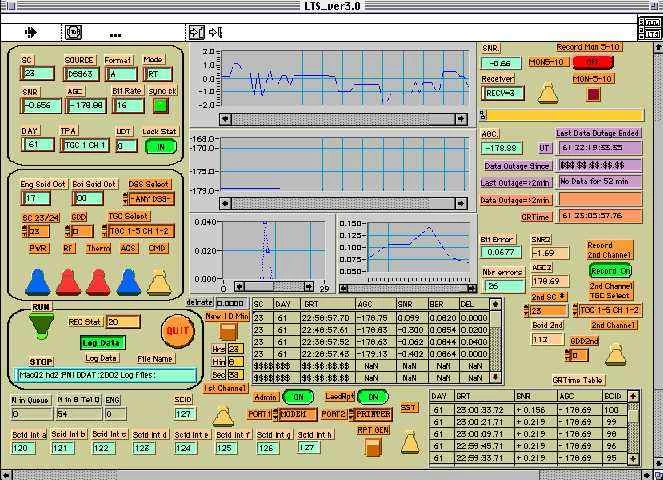Toggle the green Record On button
The width and height of the screenshot is (663, 480).
[x=609, y=270]
